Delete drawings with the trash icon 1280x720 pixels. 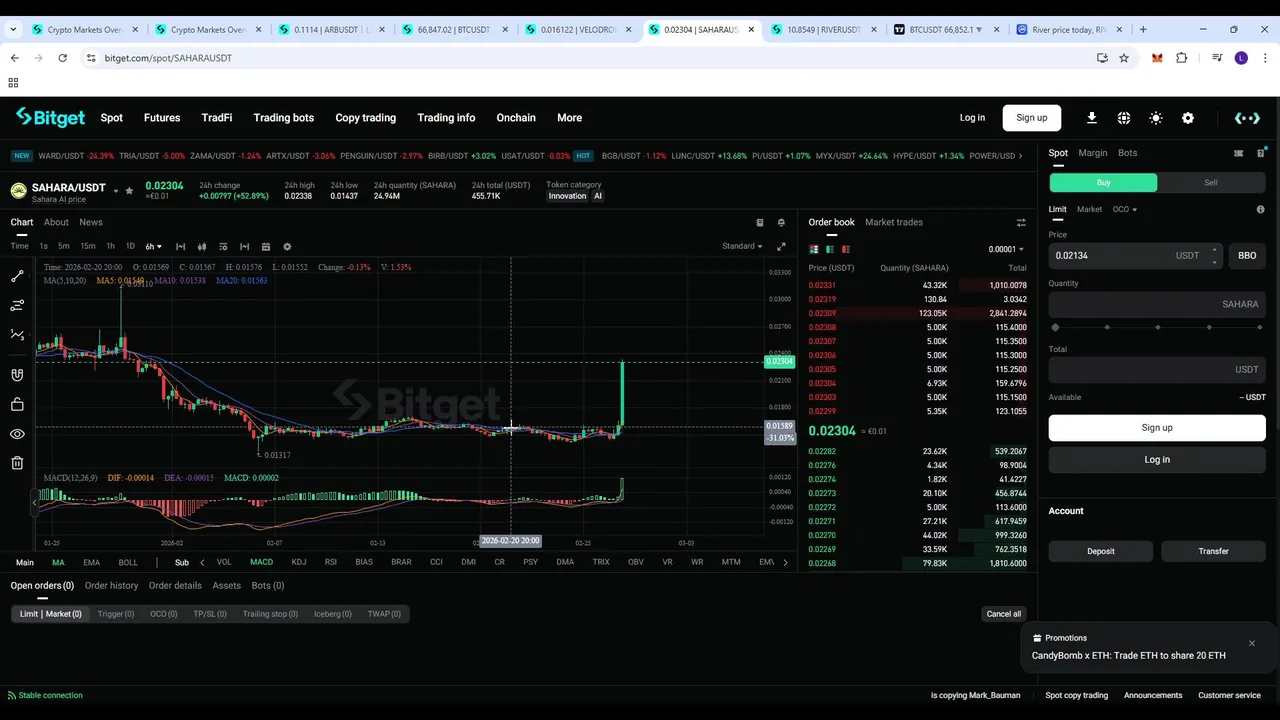coord(17,463)
